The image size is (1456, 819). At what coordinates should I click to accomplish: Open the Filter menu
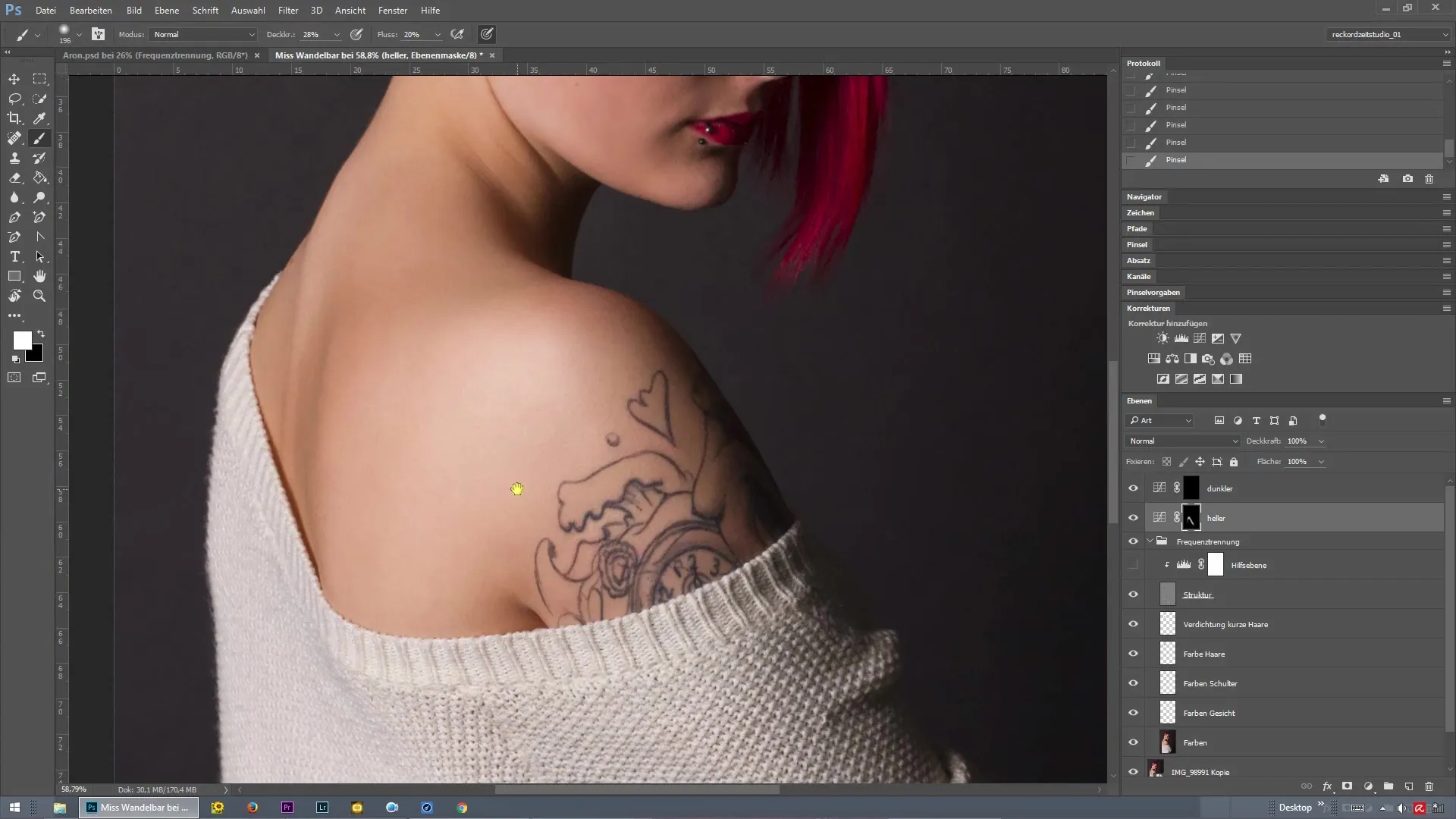288,11
